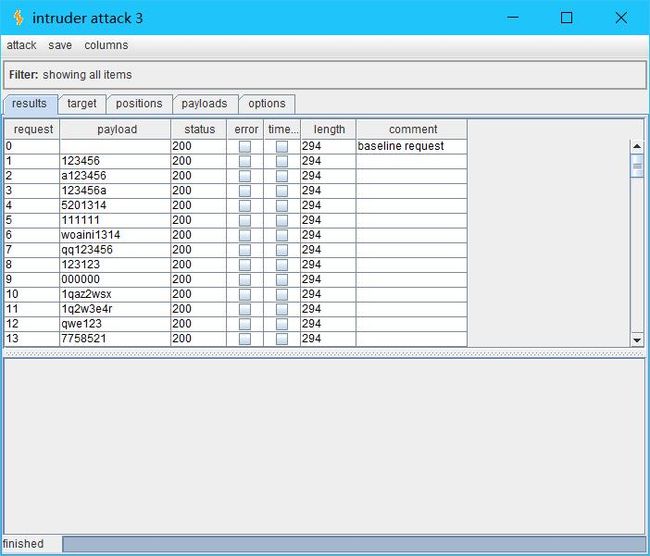Click request number 0 cell
Screen dimensions: 650x556
point(32,146)
